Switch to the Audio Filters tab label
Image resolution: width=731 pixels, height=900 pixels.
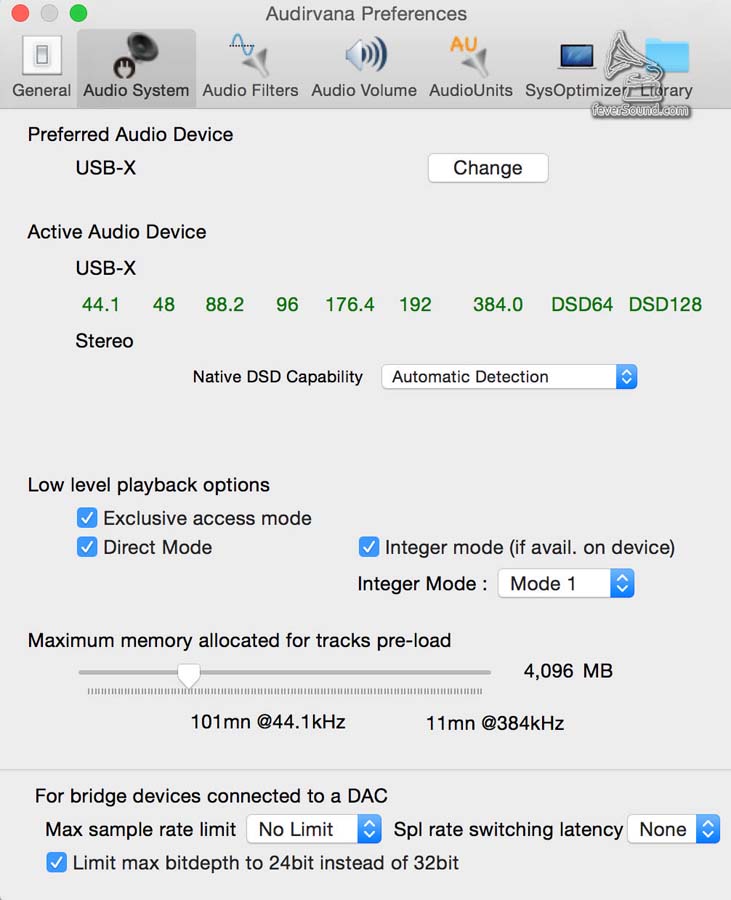click(x=250, y=90)
